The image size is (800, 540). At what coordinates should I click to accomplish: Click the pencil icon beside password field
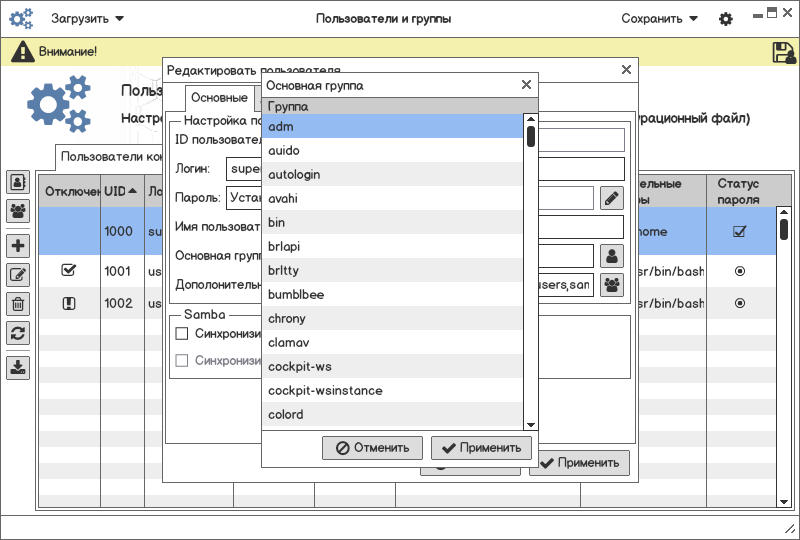tap(611, 198)
